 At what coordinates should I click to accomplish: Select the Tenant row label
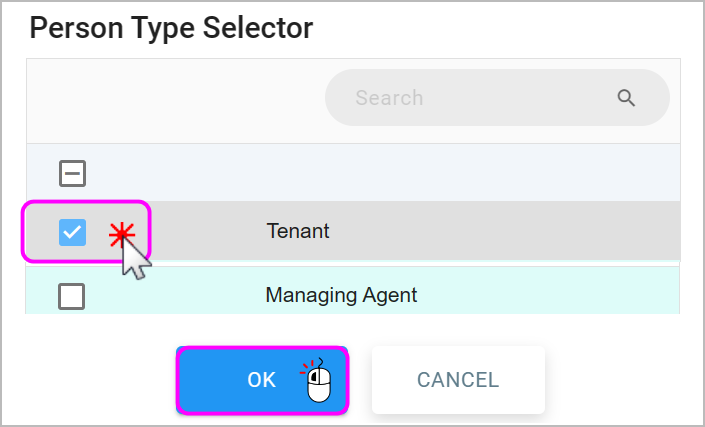[298, 231]
